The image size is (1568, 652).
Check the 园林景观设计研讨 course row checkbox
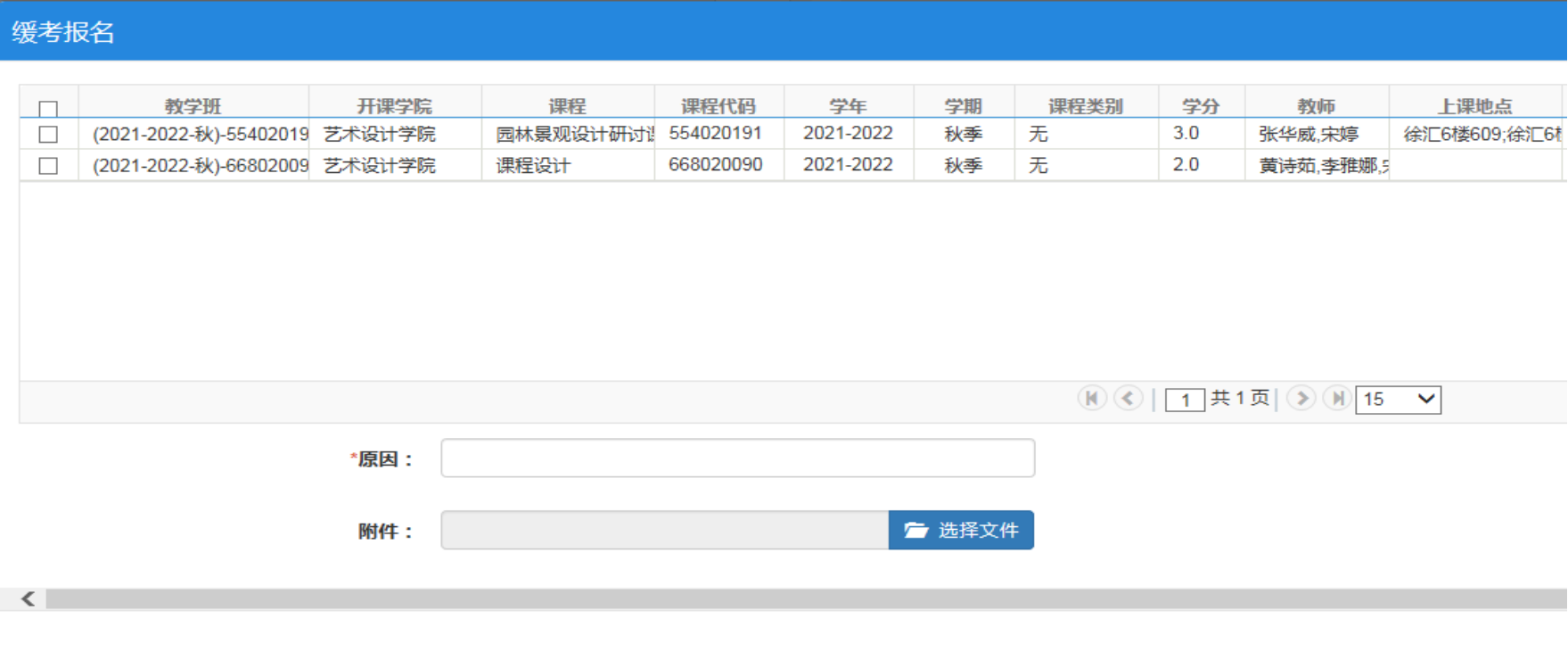pyautogui.click(x=48, y=135)
